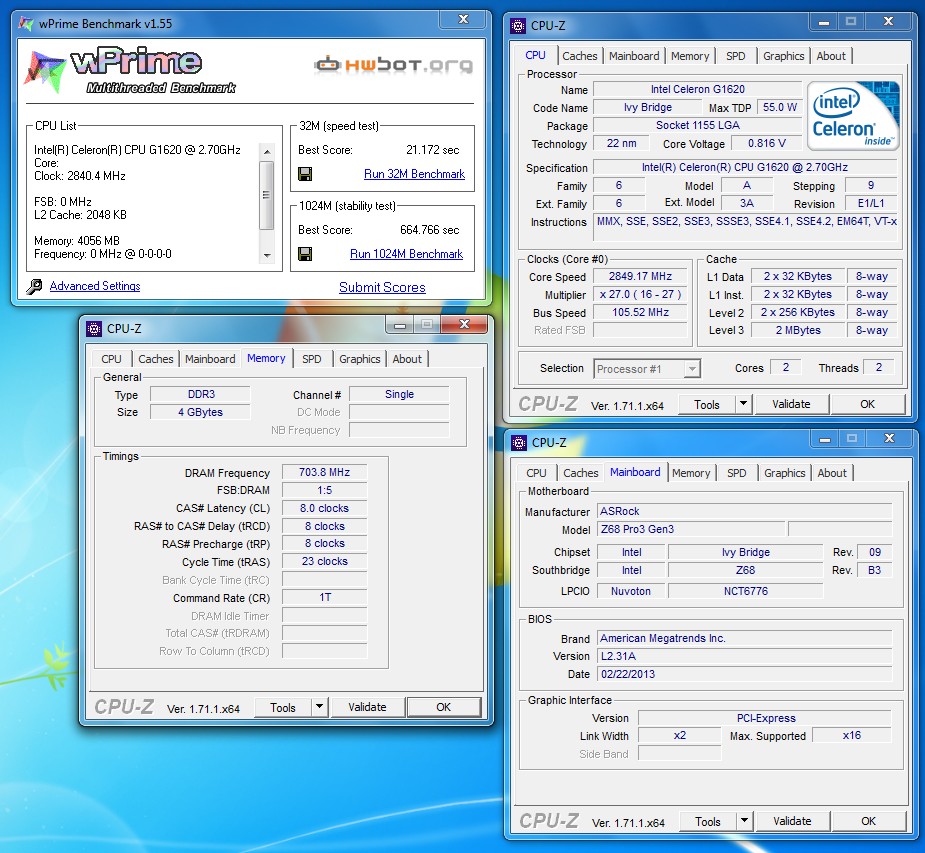Switch to CPU tab in Memory window
This screenshot has height=853, width=925.
coord(111,359)
